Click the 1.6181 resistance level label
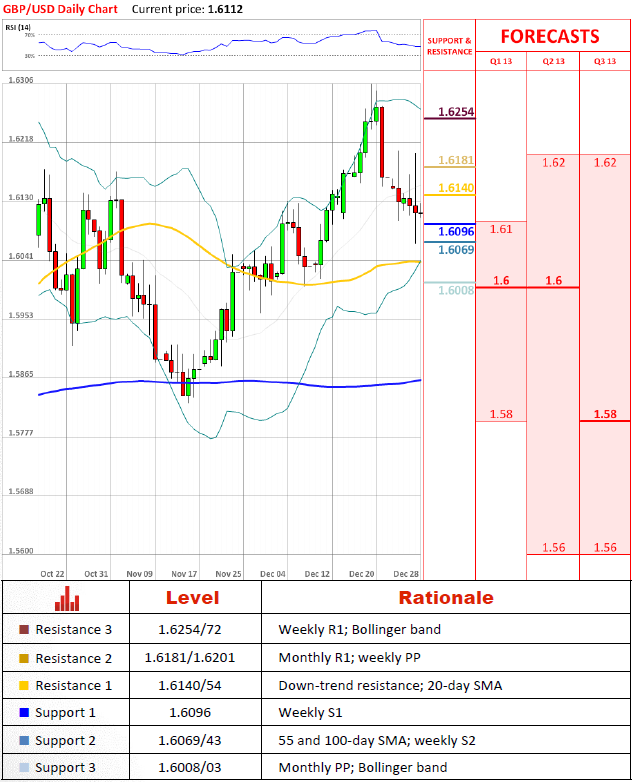This screenshot has height=782, width=633. coord(456,160)
